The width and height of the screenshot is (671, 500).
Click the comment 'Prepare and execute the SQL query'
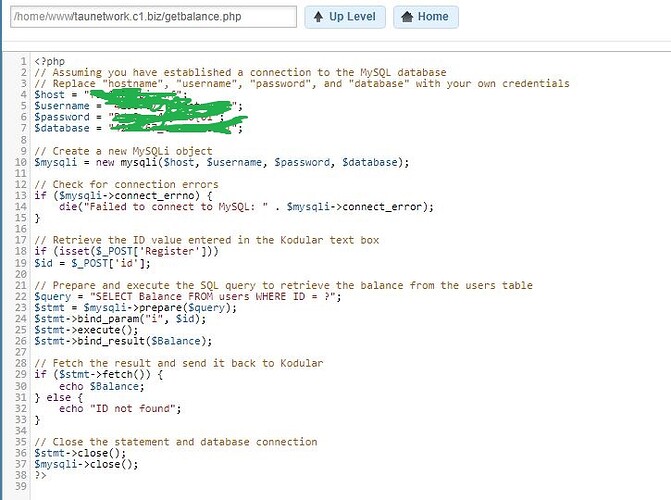point(283,286)
